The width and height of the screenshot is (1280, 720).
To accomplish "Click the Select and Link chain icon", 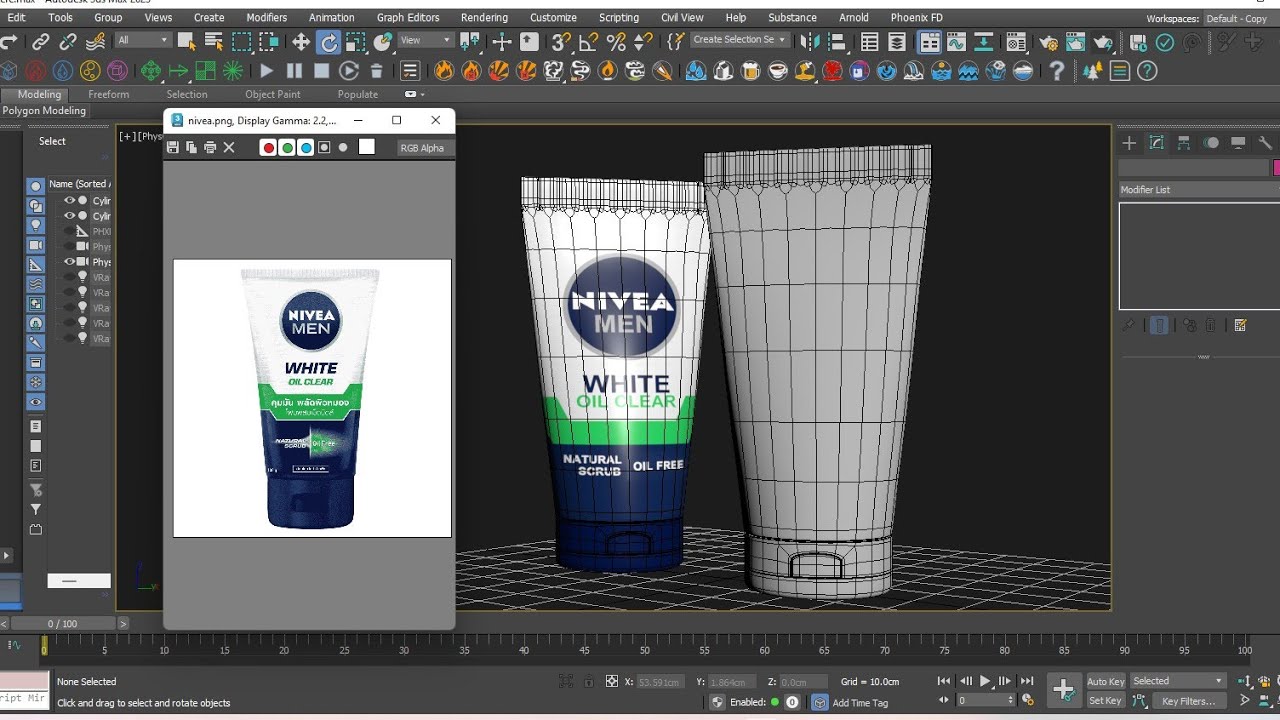I will coord(41,42).
